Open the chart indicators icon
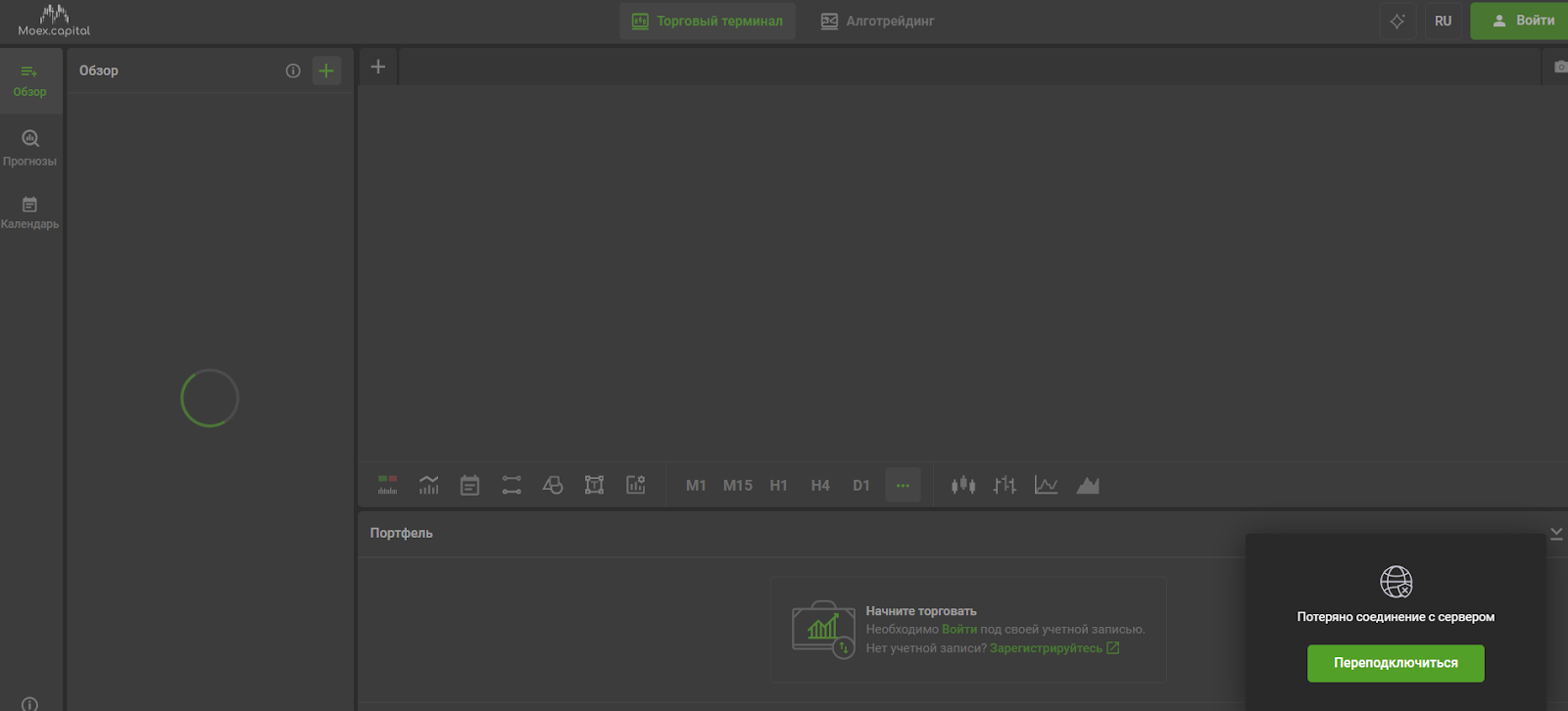 (x=429, y=485)
